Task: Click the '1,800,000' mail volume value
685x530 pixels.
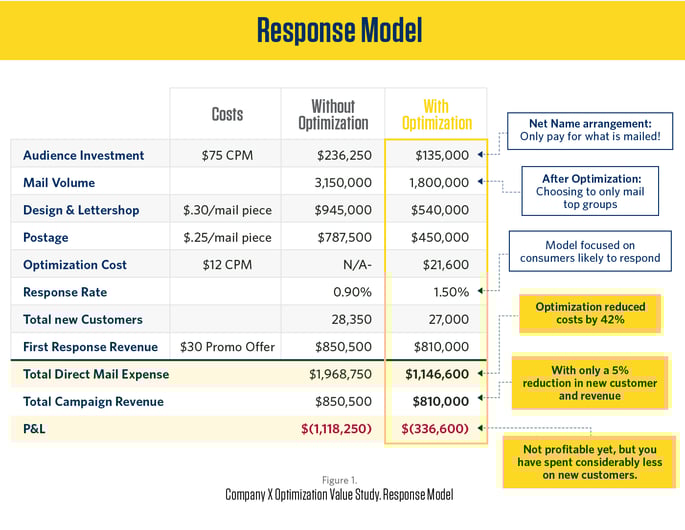Action: 439,183
